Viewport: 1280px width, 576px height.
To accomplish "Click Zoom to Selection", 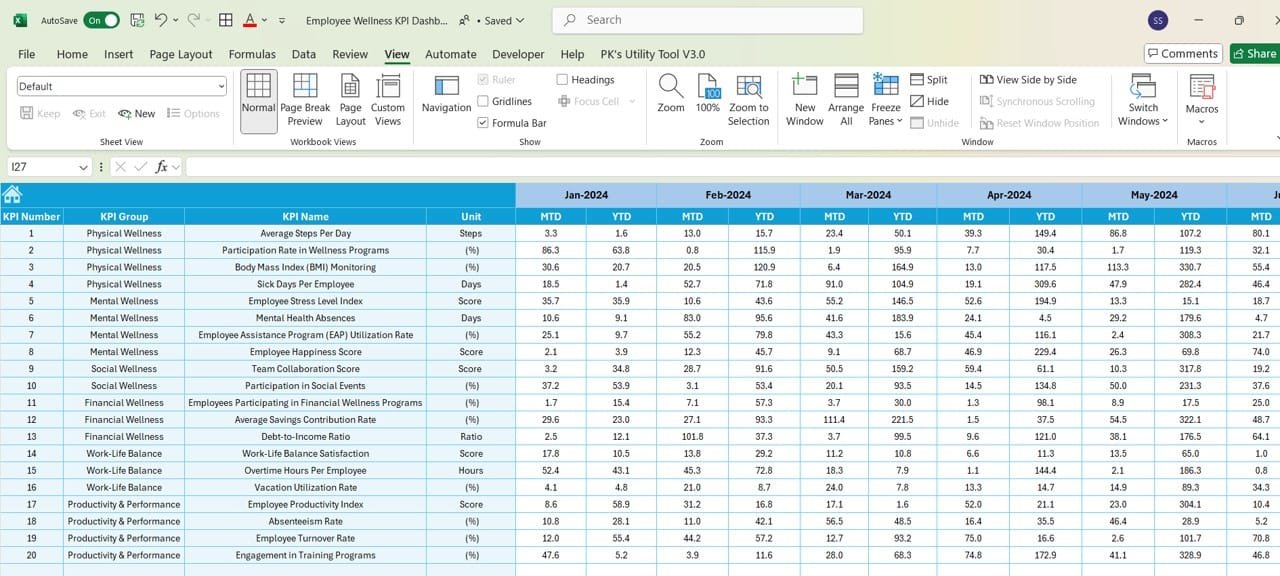I will pos(749,101).
